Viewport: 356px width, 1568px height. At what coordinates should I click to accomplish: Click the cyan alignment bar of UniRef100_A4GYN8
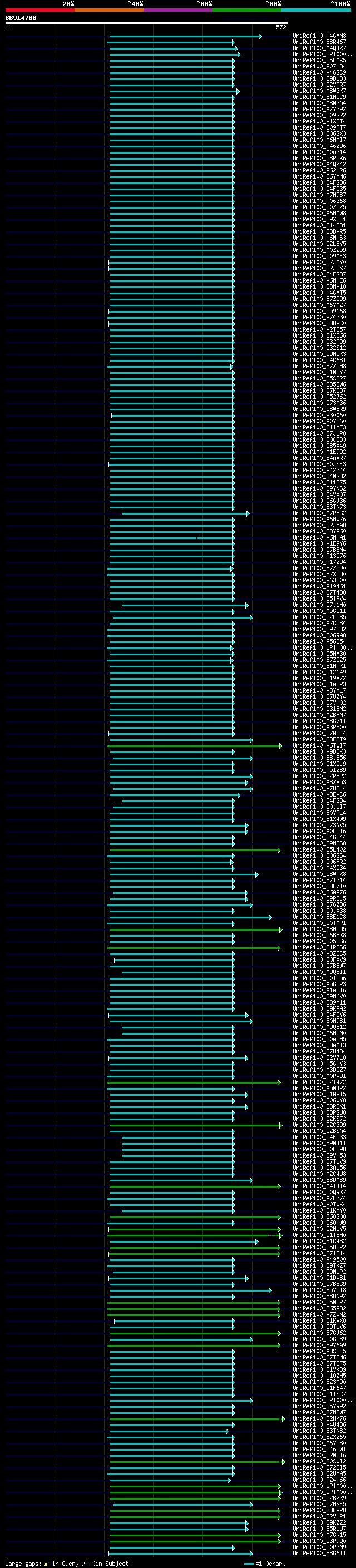(186, 37)
